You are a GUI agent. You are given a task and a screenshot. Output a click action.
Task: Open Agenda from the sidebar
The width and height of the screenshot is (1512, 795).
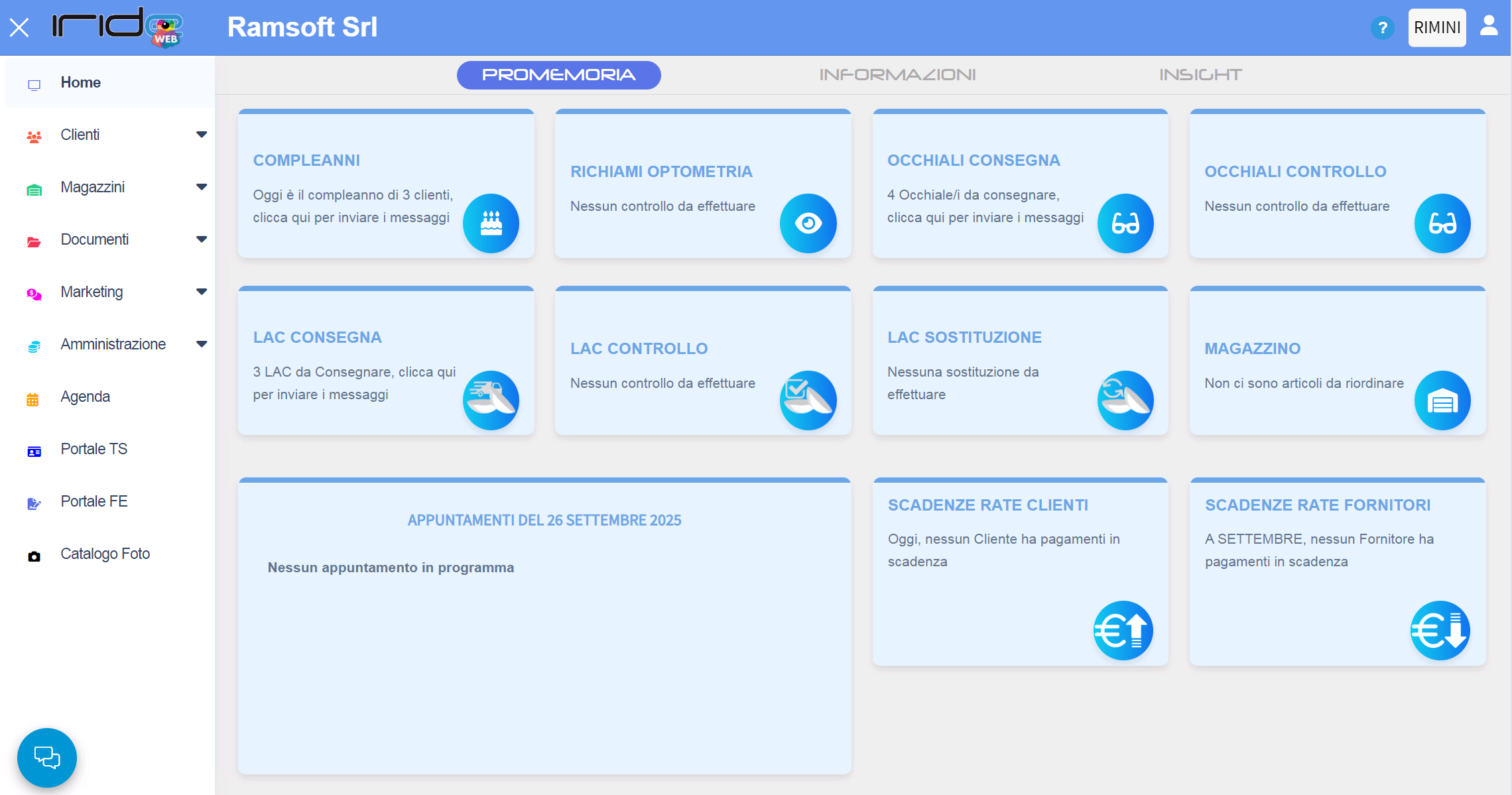coord(85,397)
